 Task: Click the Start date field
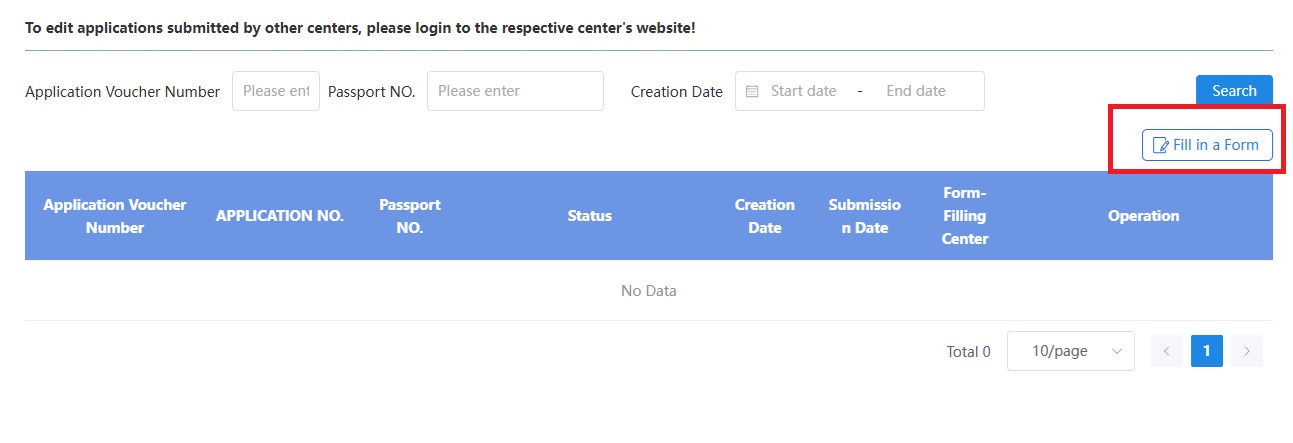[x=804, y=91]
